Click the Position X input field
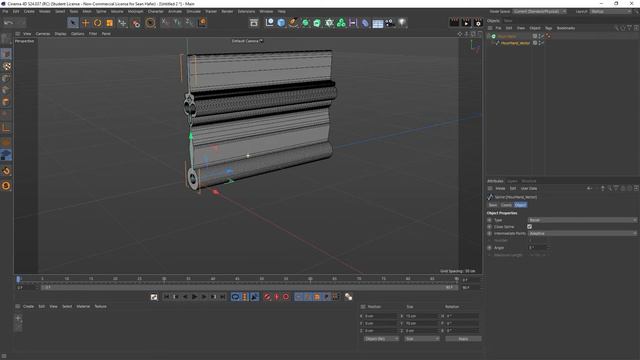Screen dimensions: 640x360 (381, 316)
